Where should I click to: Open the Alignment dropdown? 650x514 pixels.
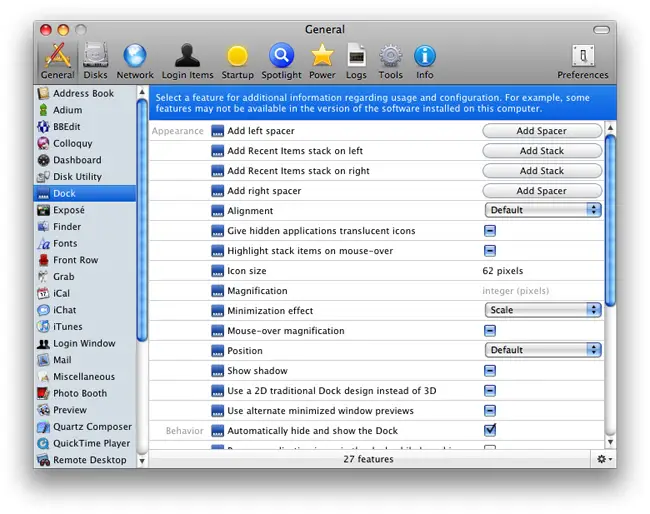pyautogui.click(x=543, y=210)
